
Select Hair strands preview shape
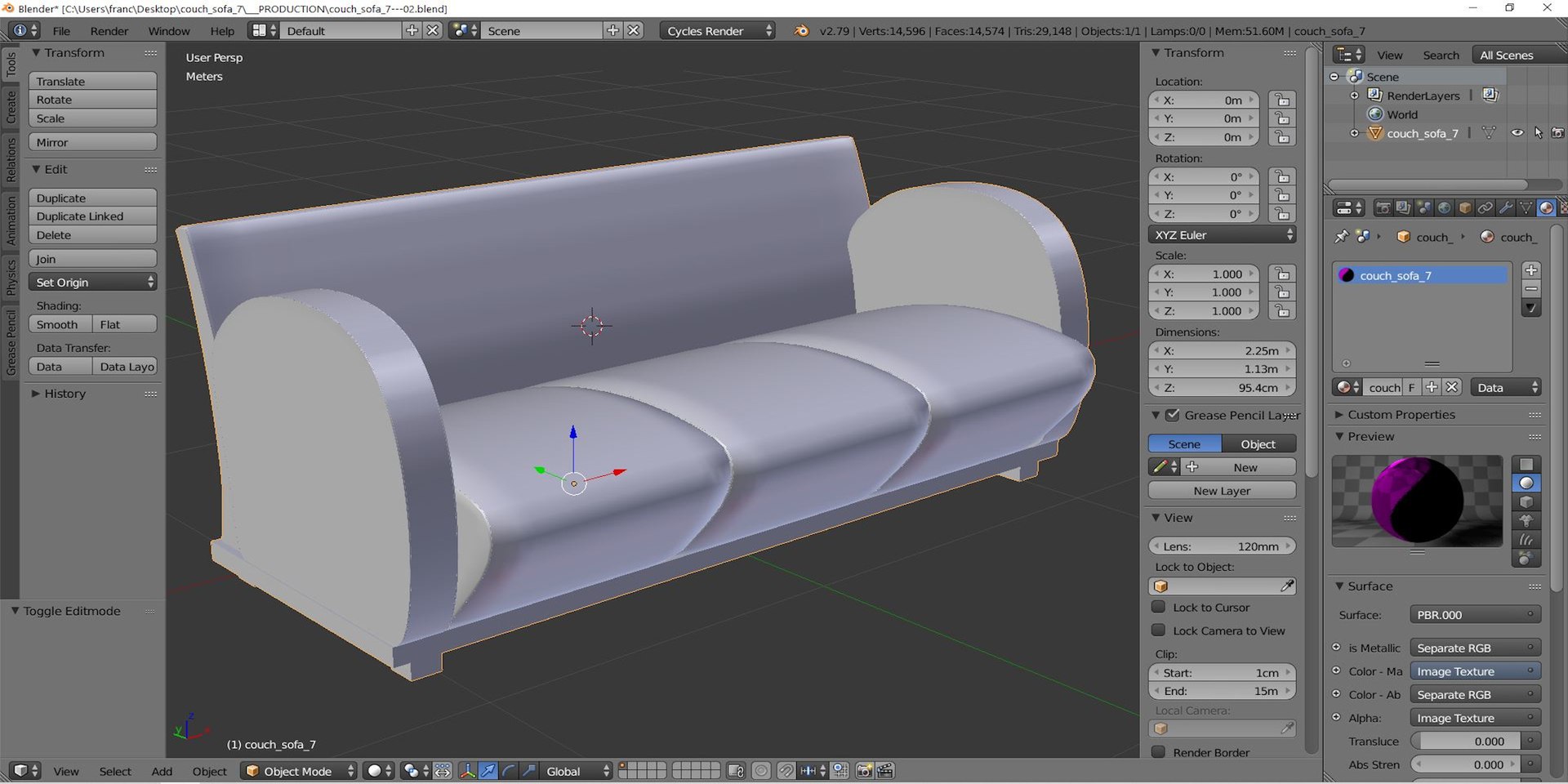tap(1526, 540)
